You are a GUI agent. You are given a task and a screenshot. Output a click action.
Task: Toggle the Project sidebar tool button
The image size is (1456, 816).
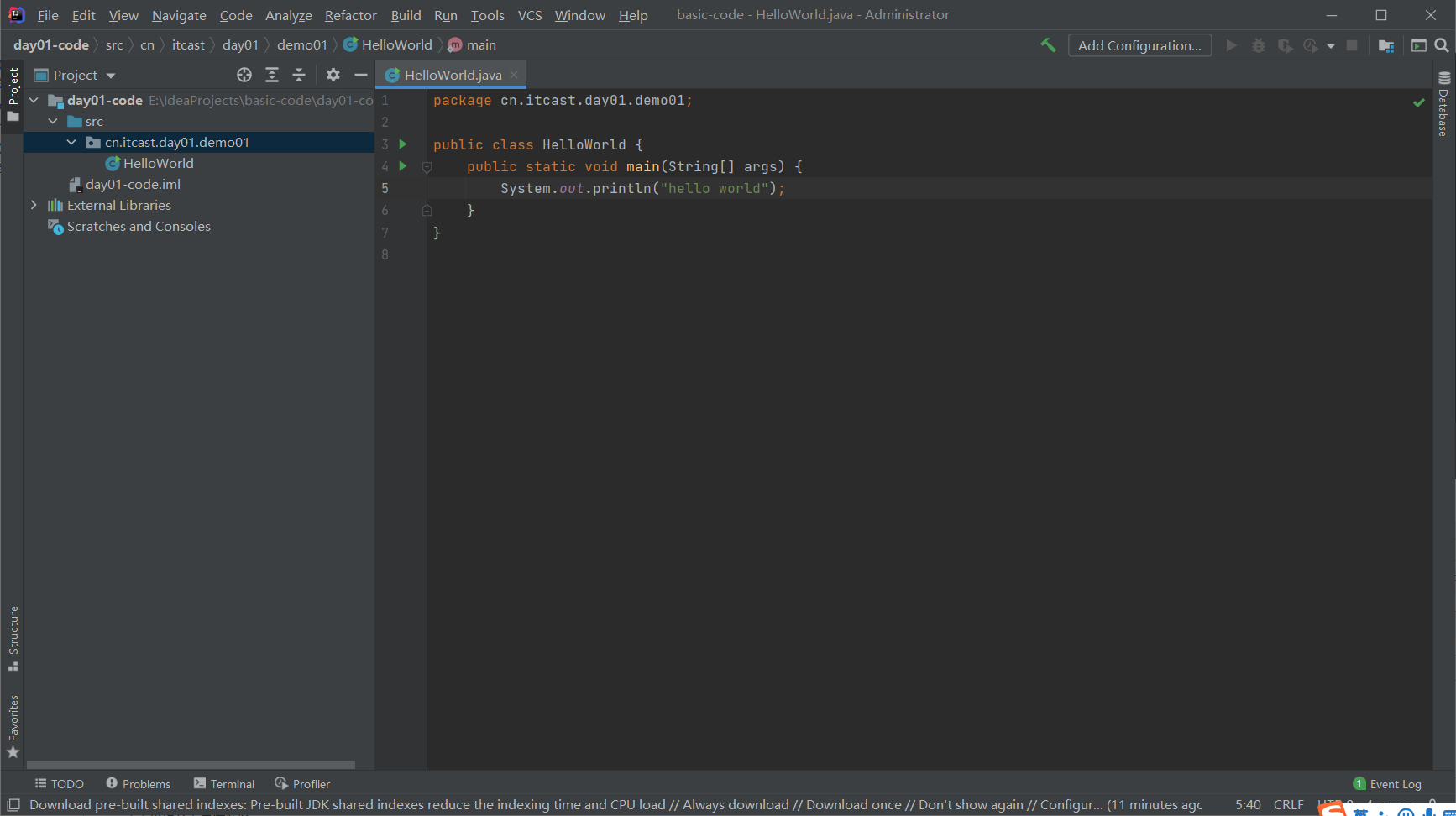(13, 94)
